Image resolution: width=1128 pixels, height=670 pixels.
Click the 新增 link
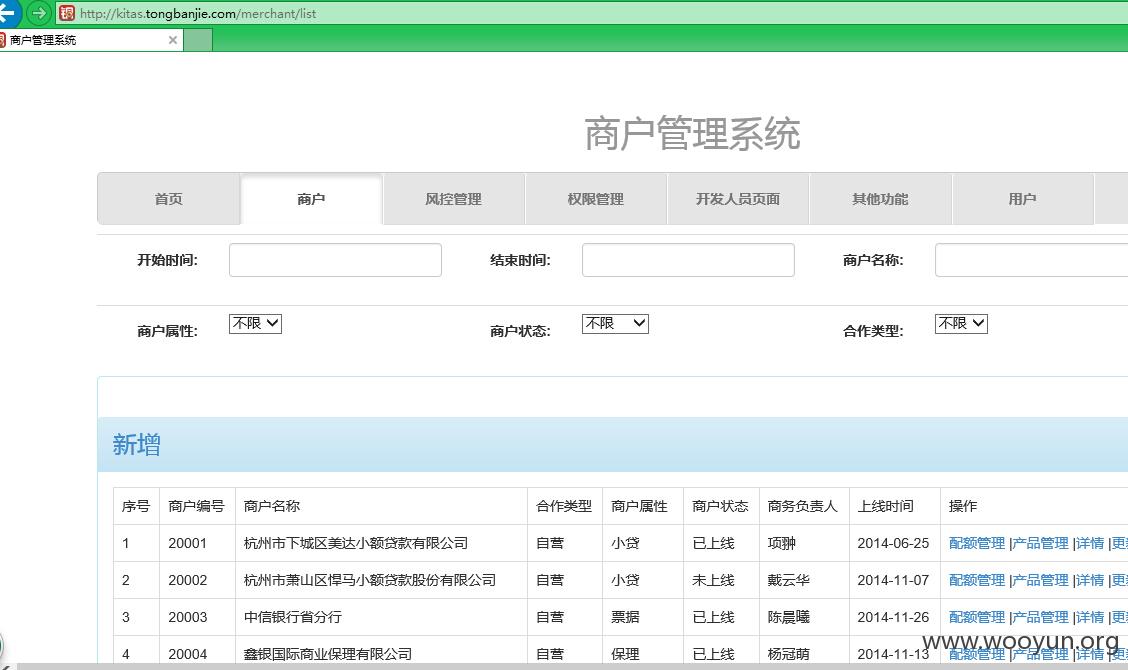[136, 445]
